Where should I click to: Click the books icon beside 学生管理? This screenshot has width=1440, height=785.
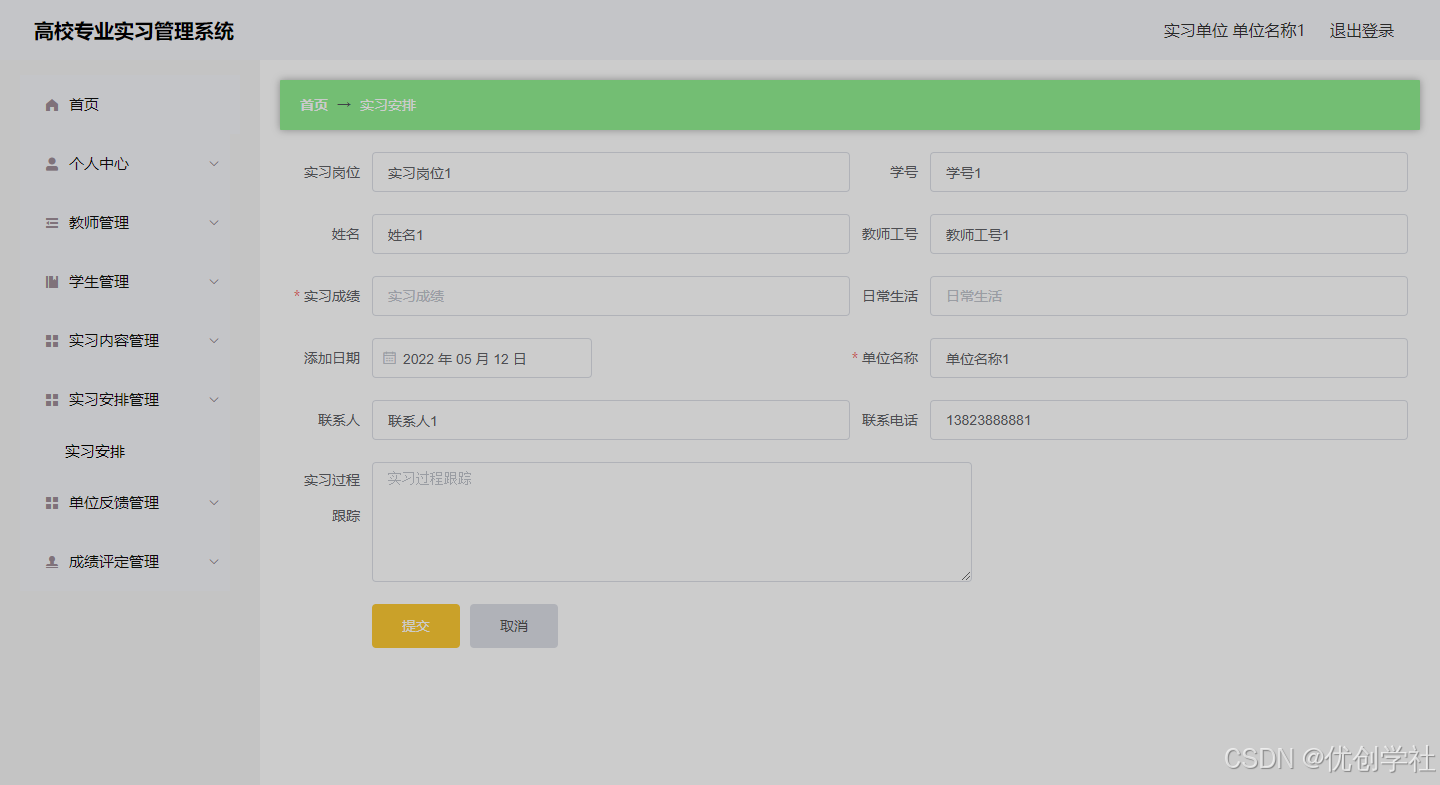(x=52, y=282)
